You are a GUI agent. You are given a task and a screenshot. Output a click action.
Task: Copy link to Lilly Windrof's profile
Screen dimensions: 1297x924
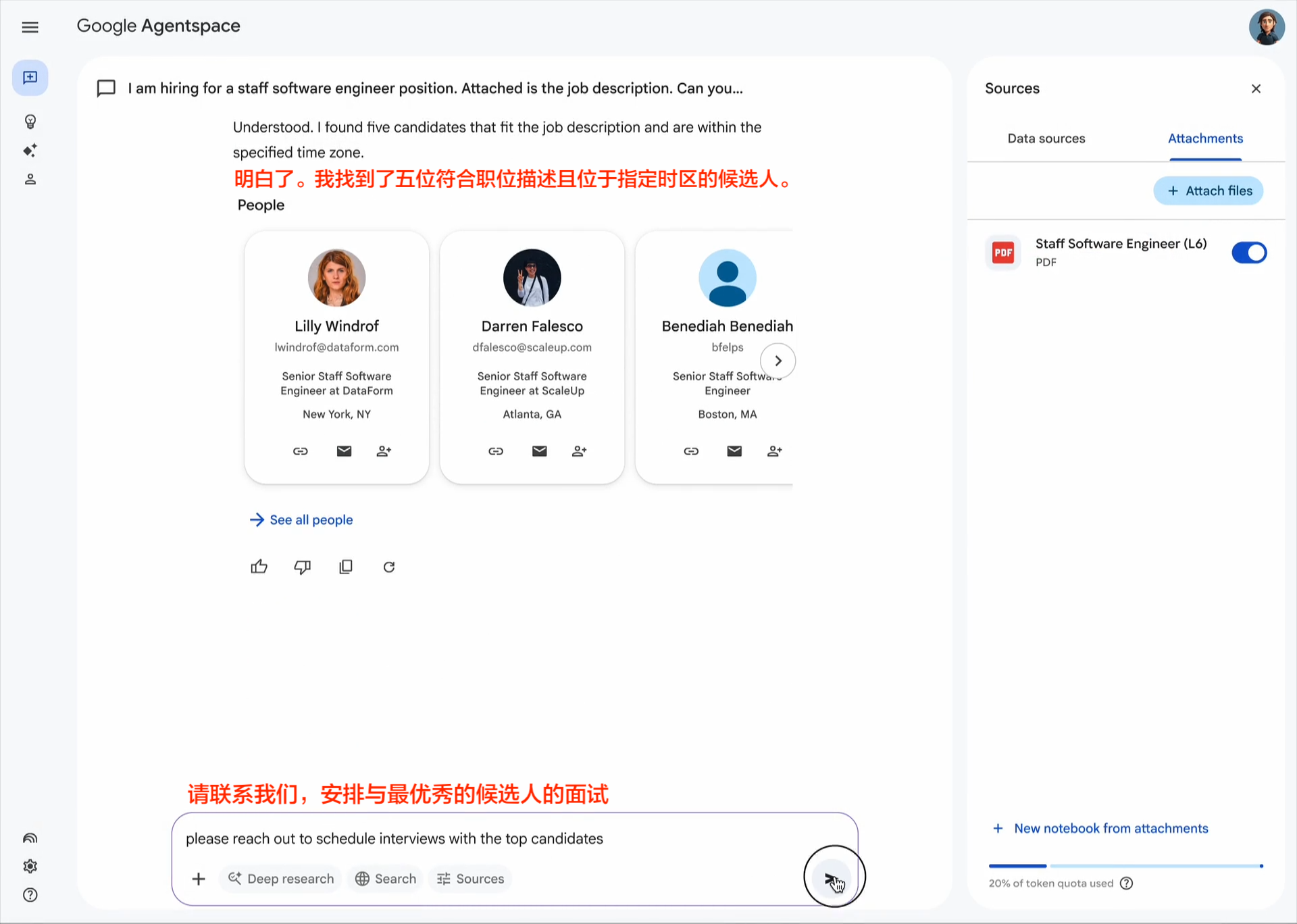[300, 451]
